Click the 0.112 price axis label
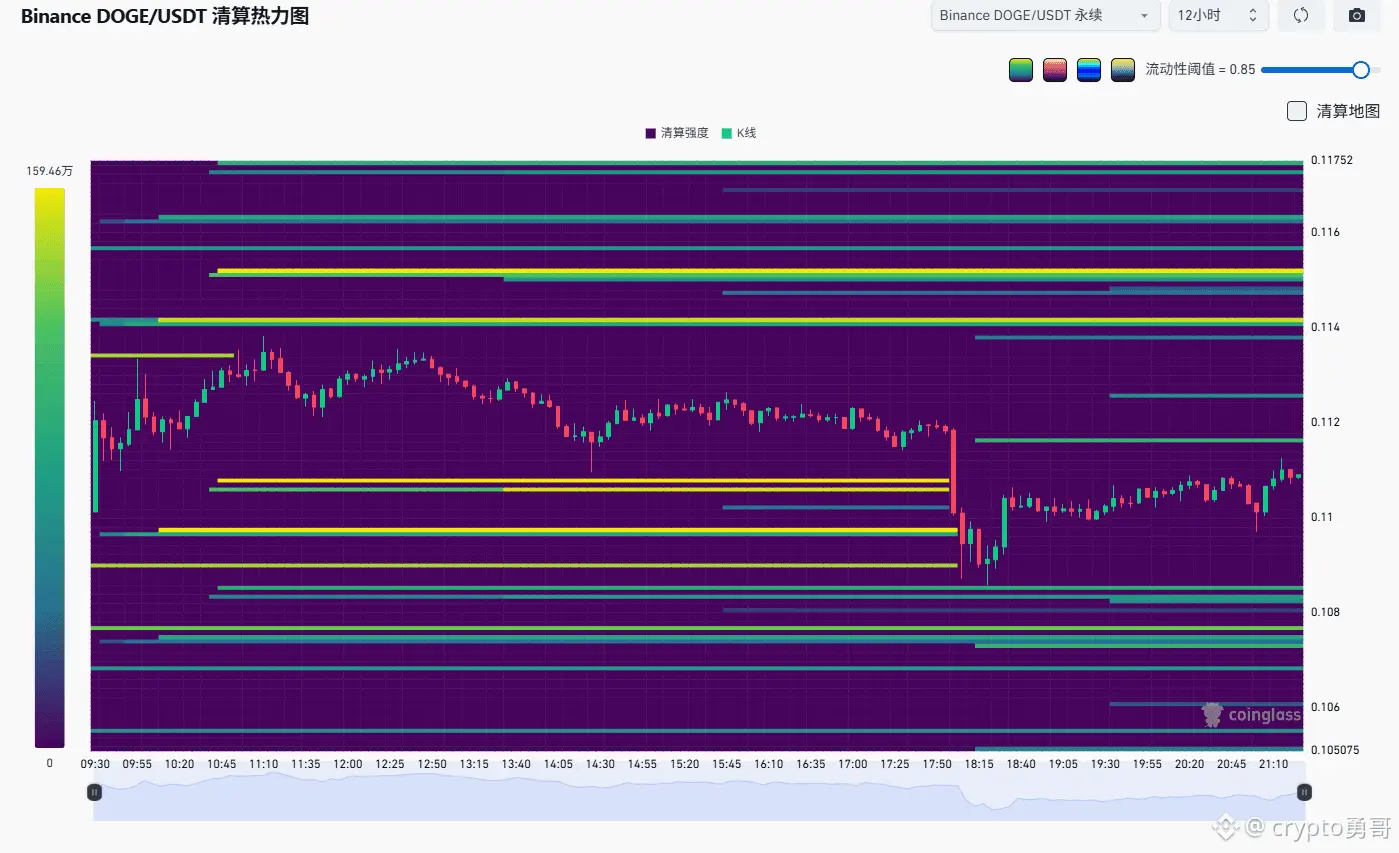The image size is (1399, 853). pos(1325,422)
